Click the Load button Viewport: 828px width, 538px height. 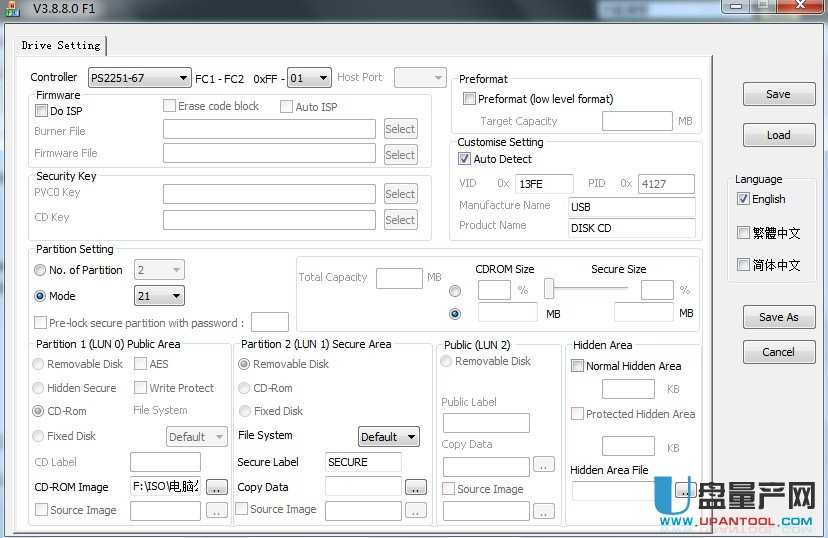[x=778, y=135]
